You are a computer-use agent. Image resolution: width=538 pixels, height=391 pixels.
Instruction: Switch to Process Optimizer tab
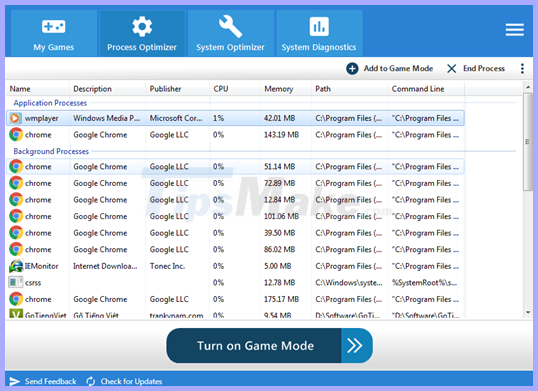142,33
